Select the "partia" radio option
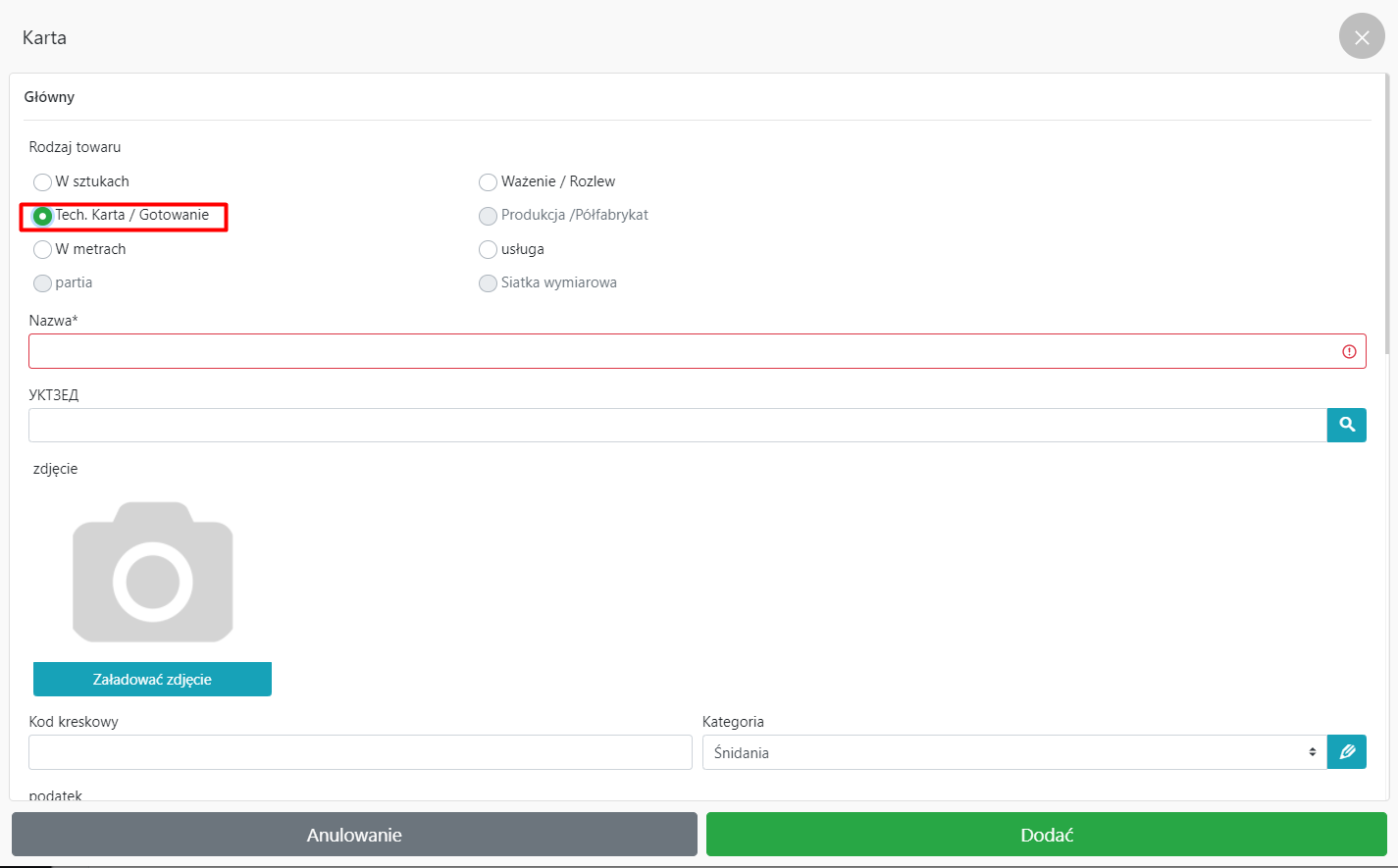This screenshot has width=1398, height=868. pyautogui.click(x=43, y=283)
